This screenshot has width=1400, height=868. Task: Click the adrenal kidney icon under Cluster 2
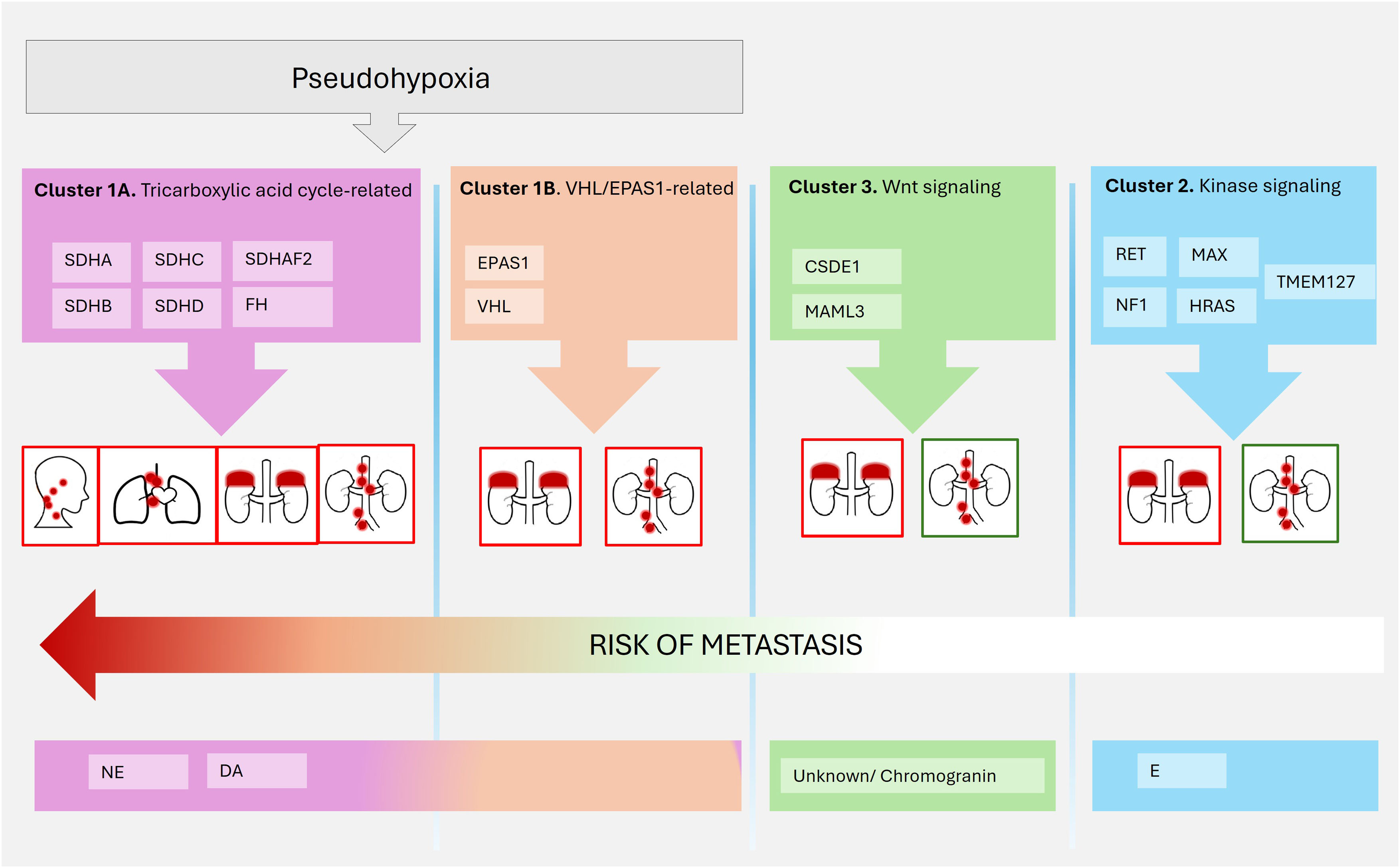[1169, 495]
